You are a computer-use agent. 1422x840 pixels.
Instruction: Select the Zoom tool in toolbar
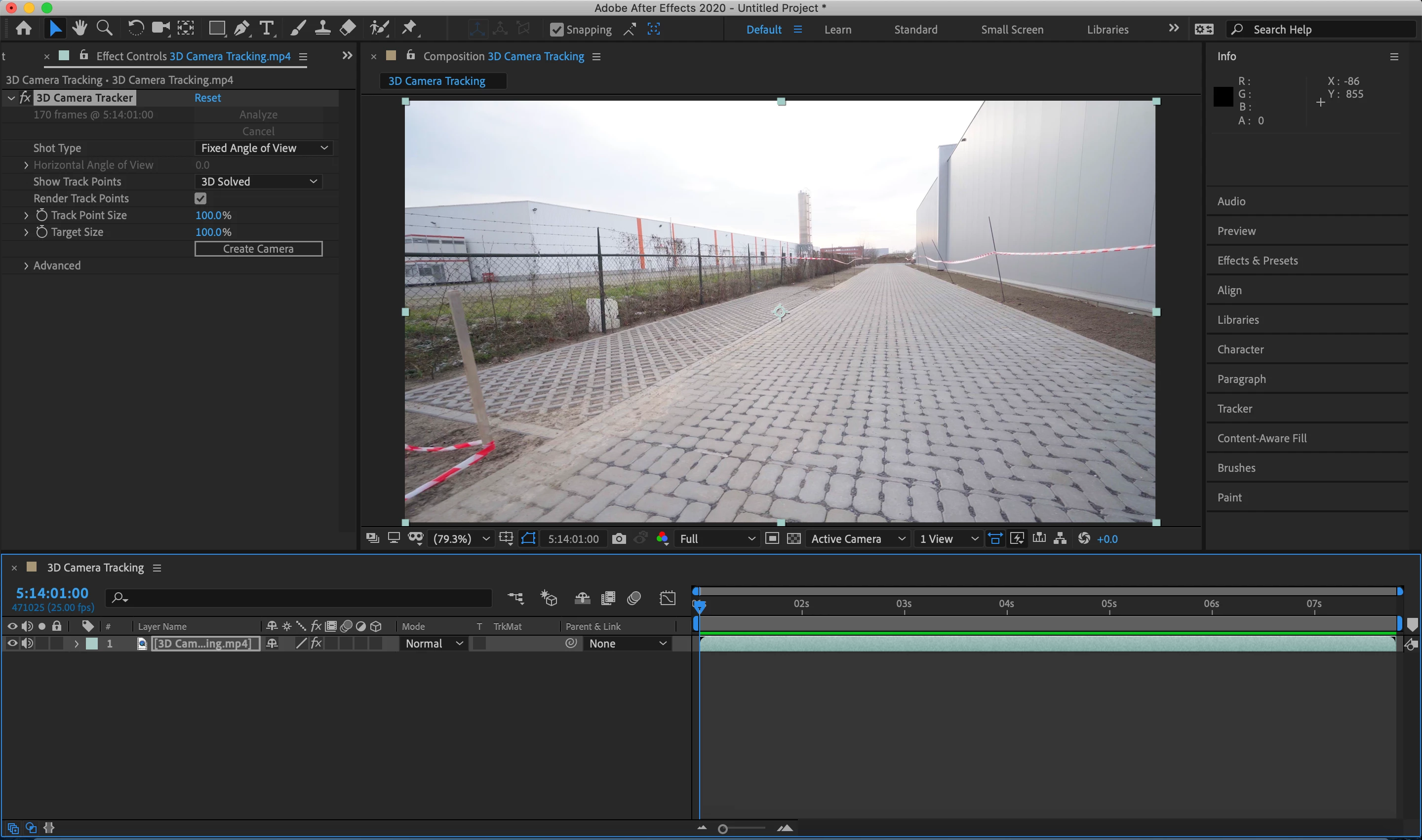click(104, 28)
